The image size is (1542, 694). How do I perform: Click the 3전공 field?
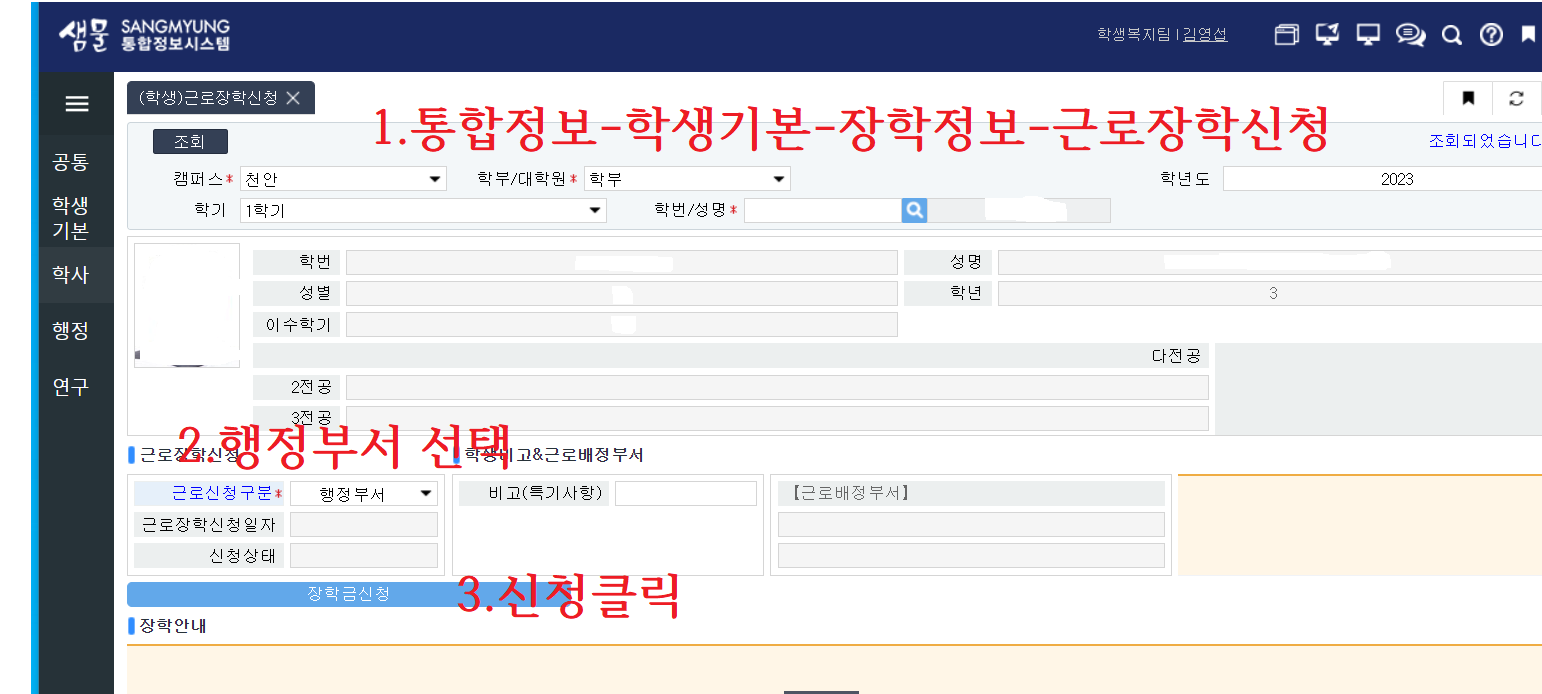tap(777, 418)
